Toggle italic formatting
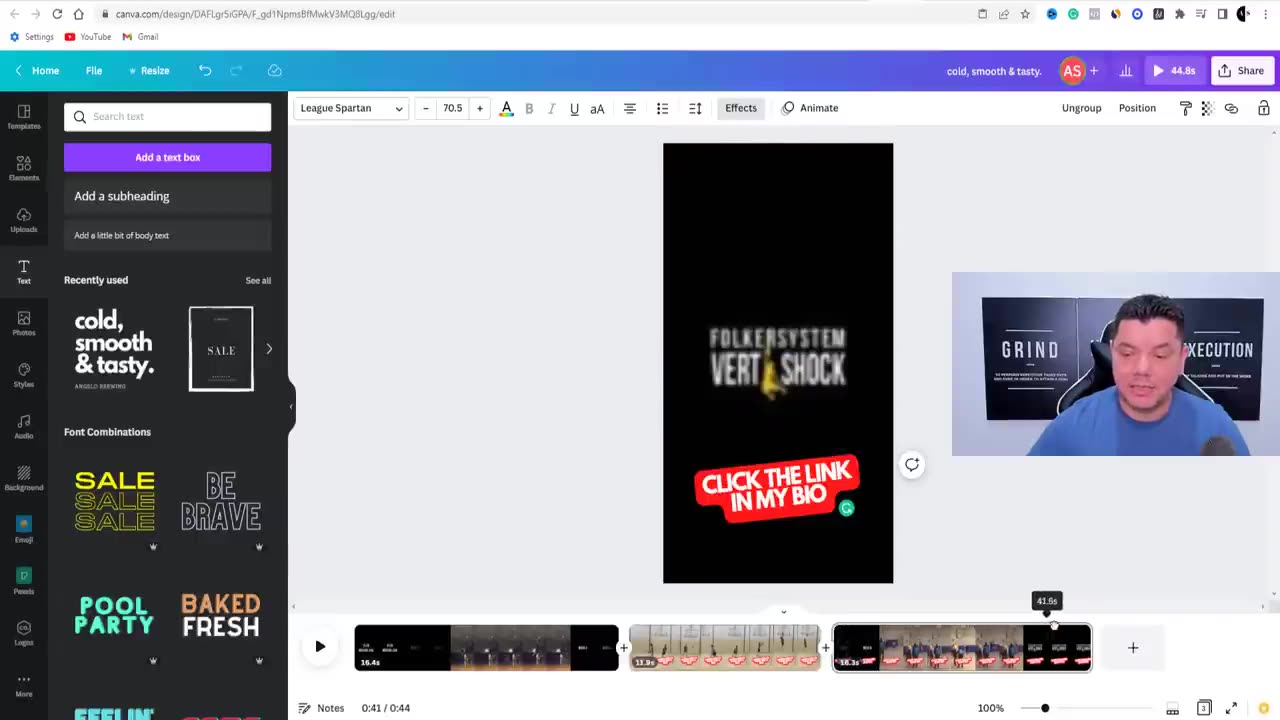Screen dimensions: 1280x720 [551, 108]
